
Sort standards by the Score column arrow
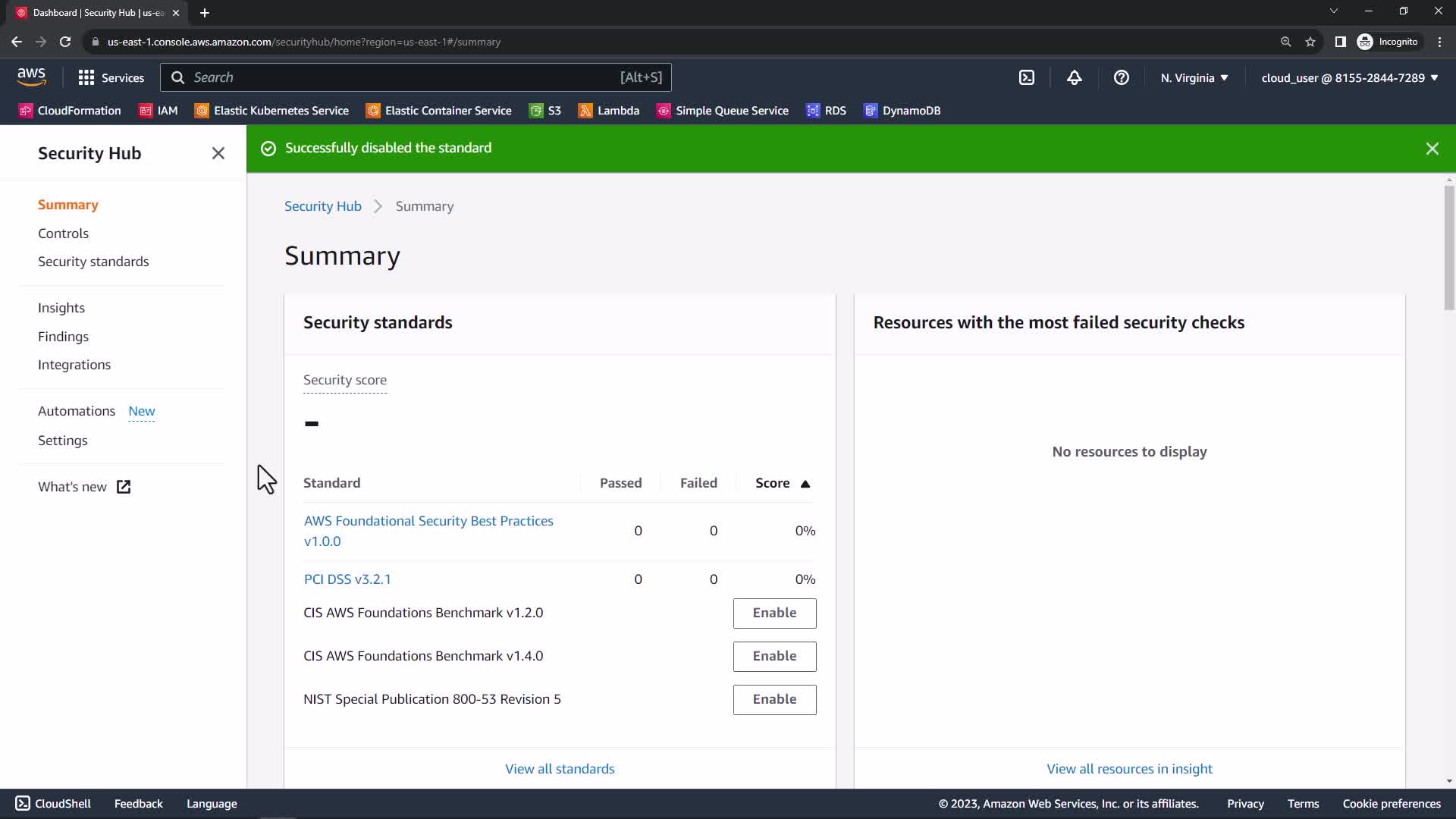805,484
